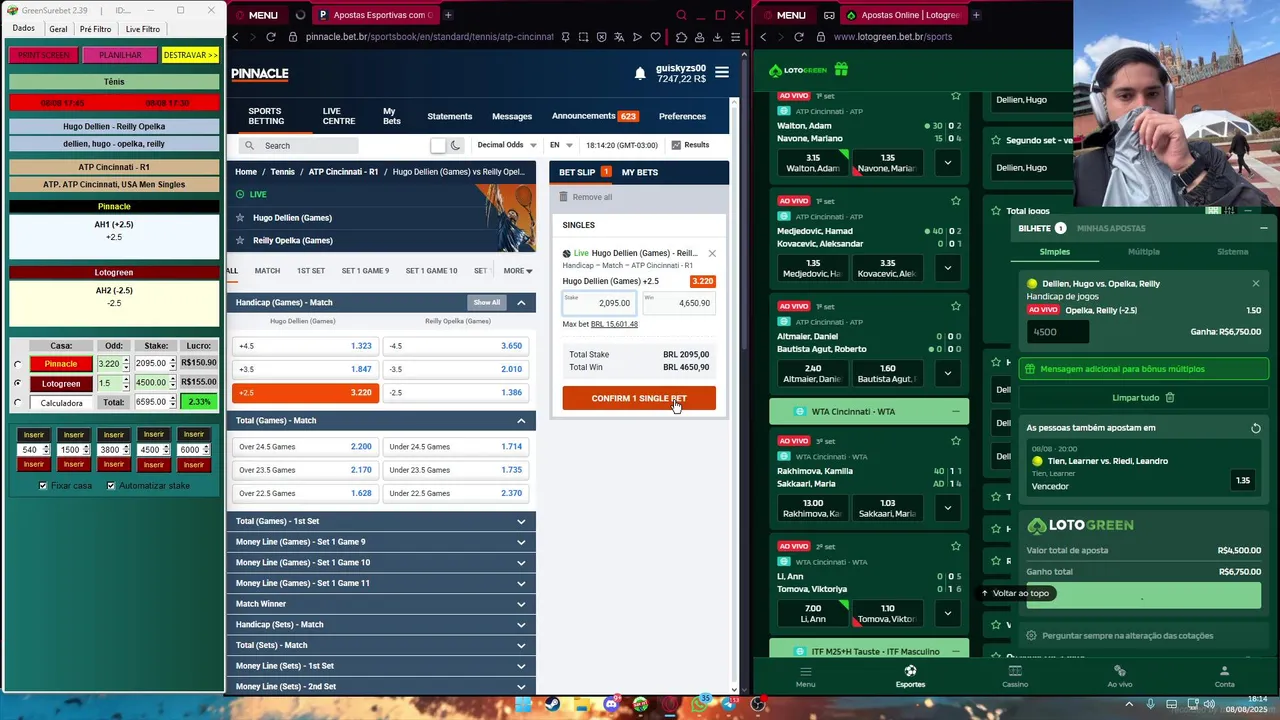Image resolution: width=1280 pixels, height=720 pixels.
Task: Open extensions icon in Pinnacle browser toolbar
Action: pyautogui.click(x=681, y=37)
